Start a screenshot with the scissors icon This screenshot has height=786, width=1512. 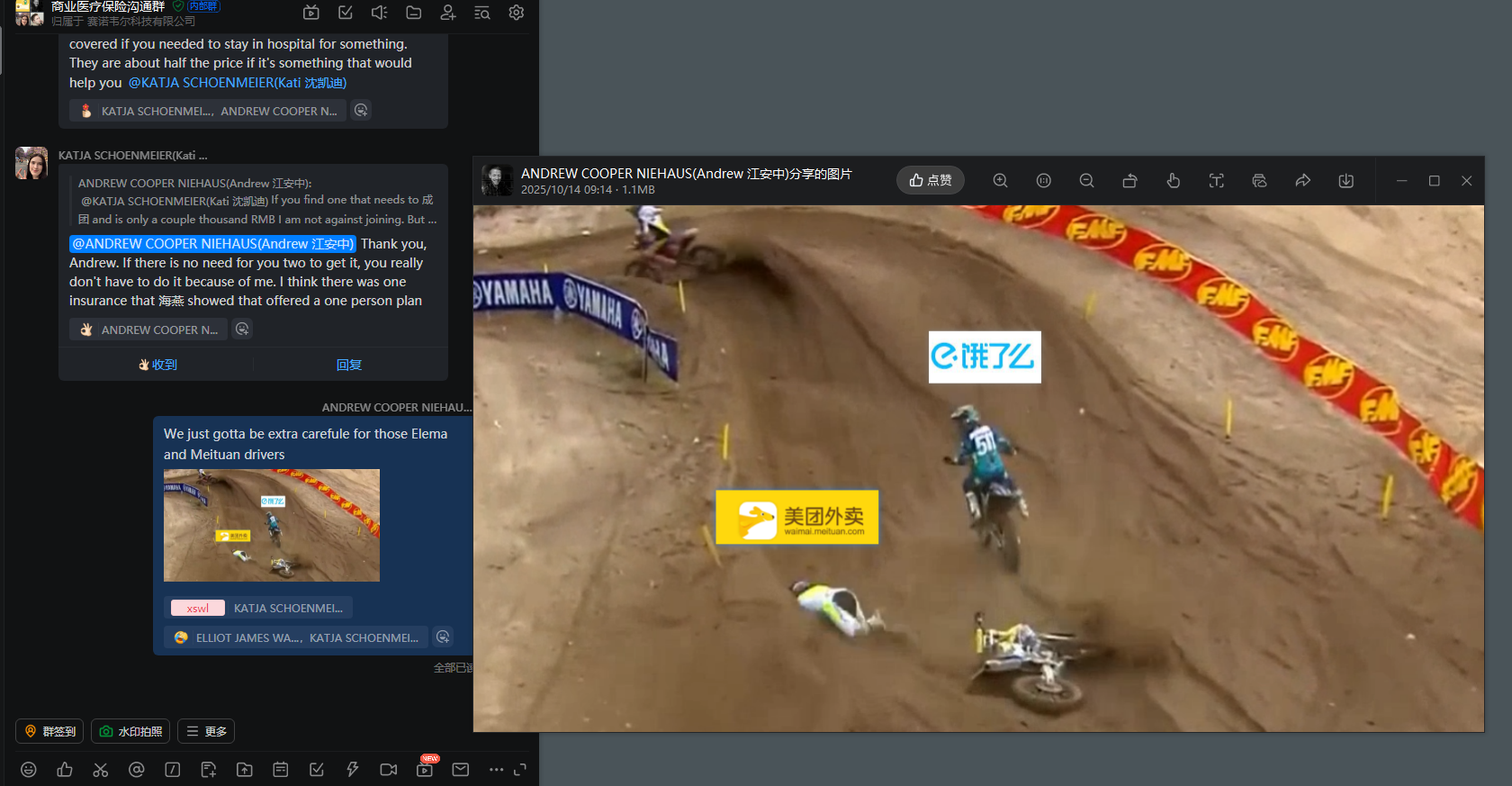tap(101, 770)
